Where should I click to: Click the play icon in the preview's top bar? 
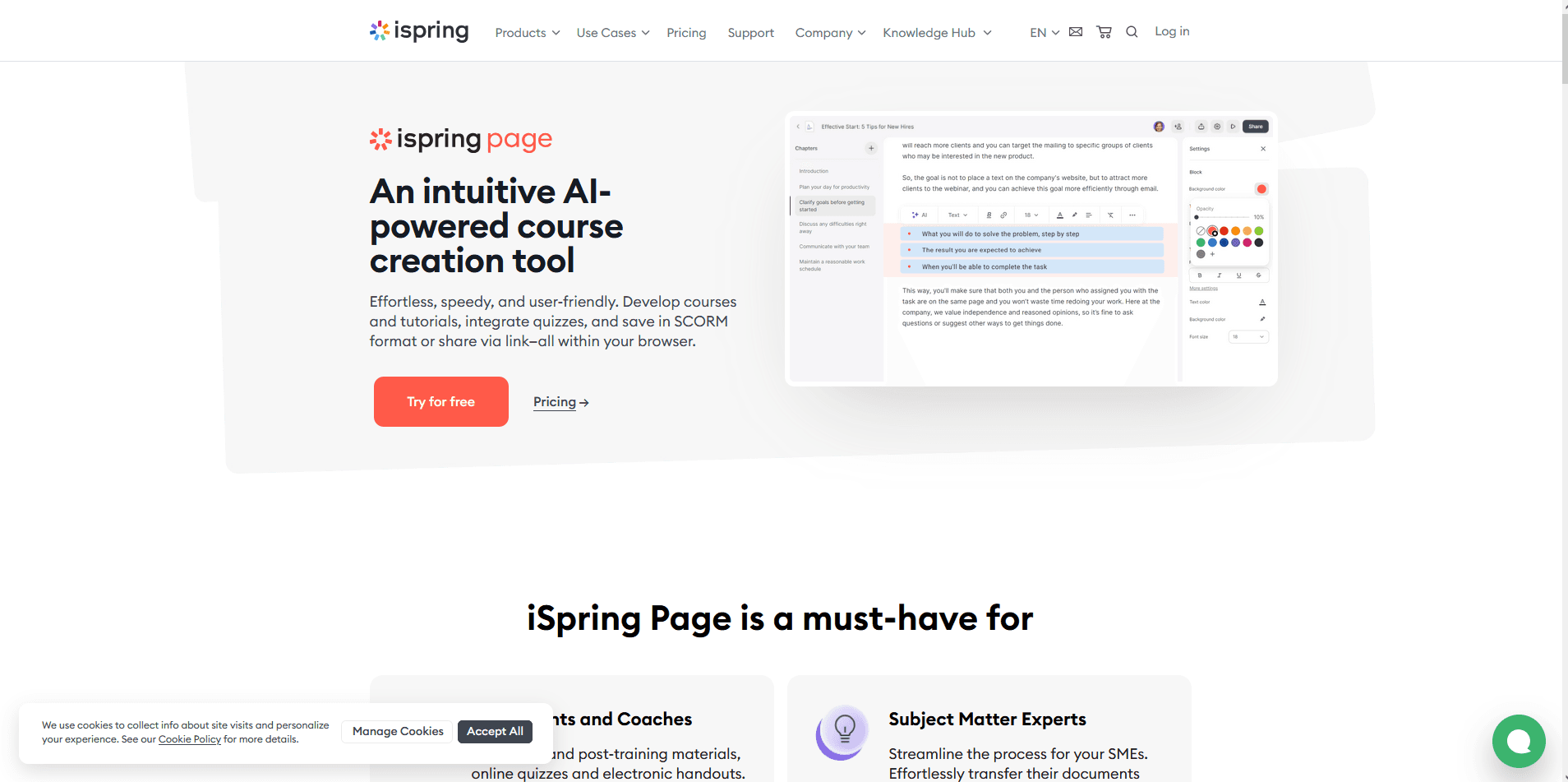pos(1233,127)
